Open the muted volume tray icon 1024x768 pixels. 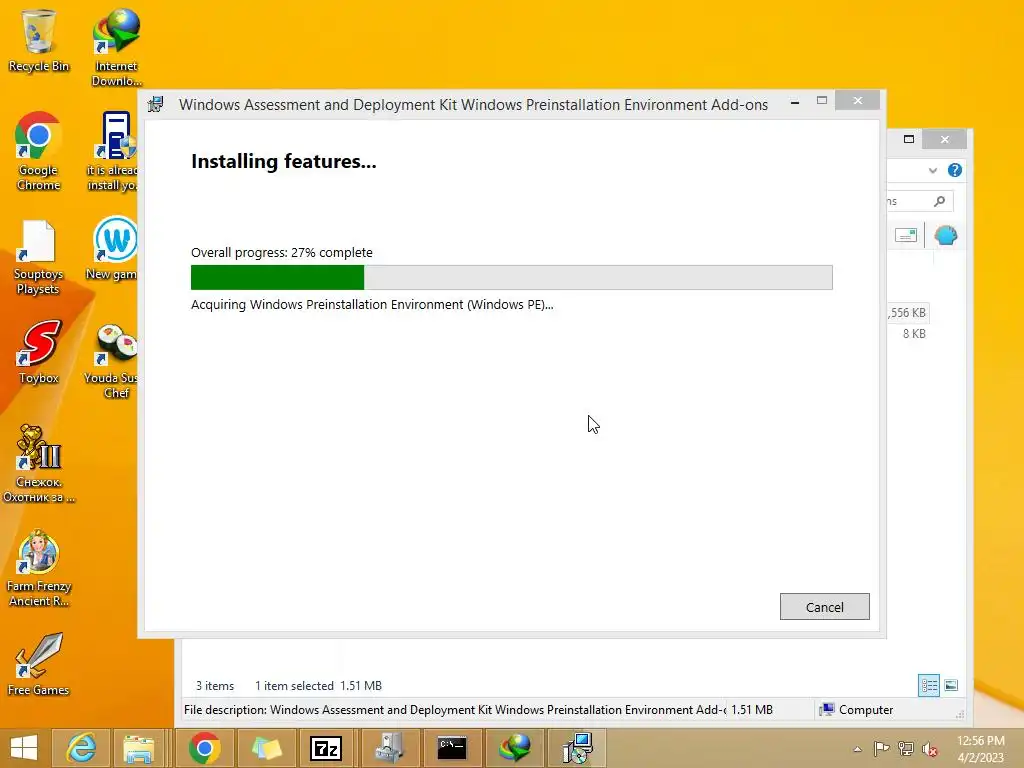click(929, 748)
